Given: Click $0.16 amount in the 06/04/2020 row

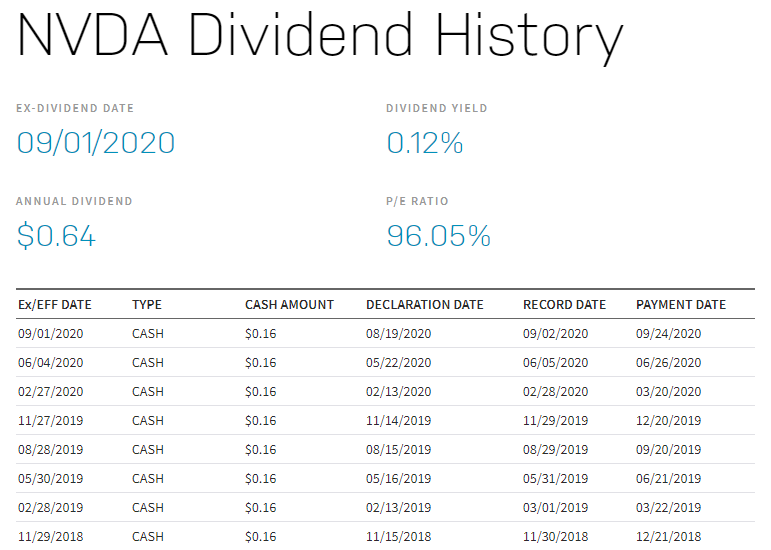Looking at the screenshot, I should point(261,363).
